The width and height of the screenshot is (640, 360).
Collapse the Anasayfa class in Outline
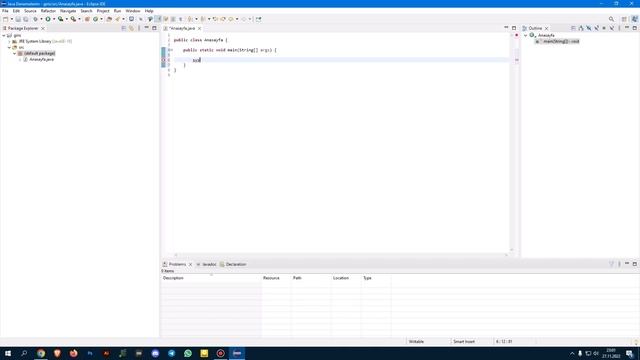pos(526,36)
